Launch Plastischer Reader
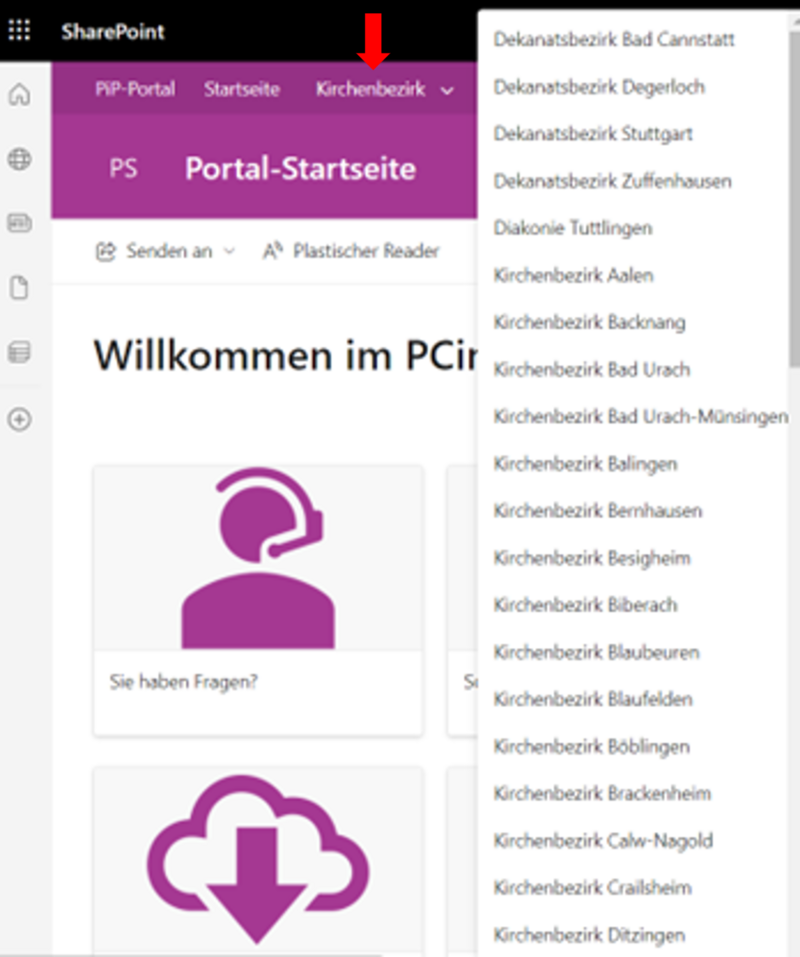Screen dimensions: 800x957 [366, 251]
